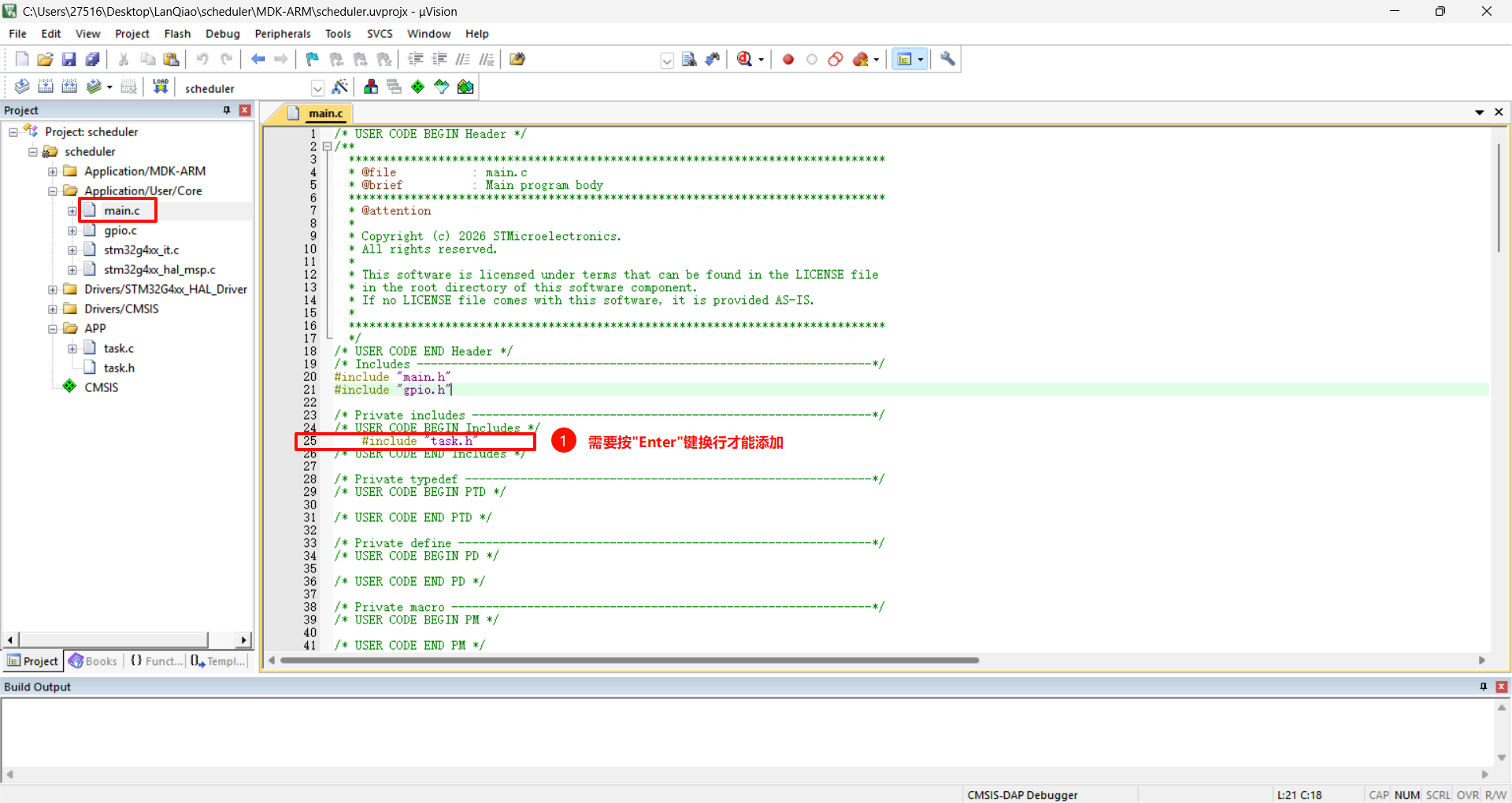Collapse the Application/User/Core folder
1512x803 pixels.
point(53,191)
